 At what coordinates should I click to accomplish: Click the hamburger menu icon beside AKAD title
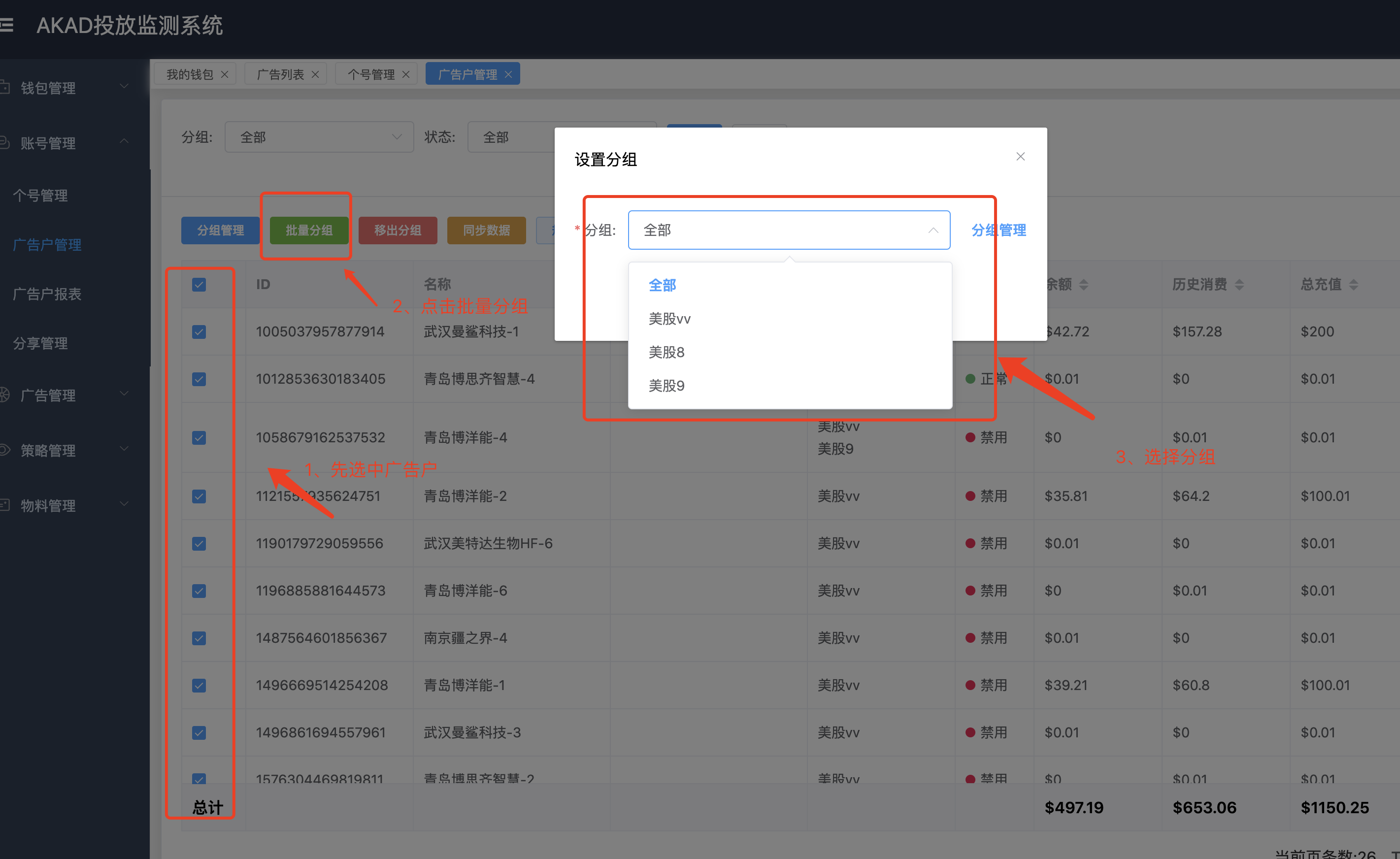pyautogui.click(x=7, y=25)
